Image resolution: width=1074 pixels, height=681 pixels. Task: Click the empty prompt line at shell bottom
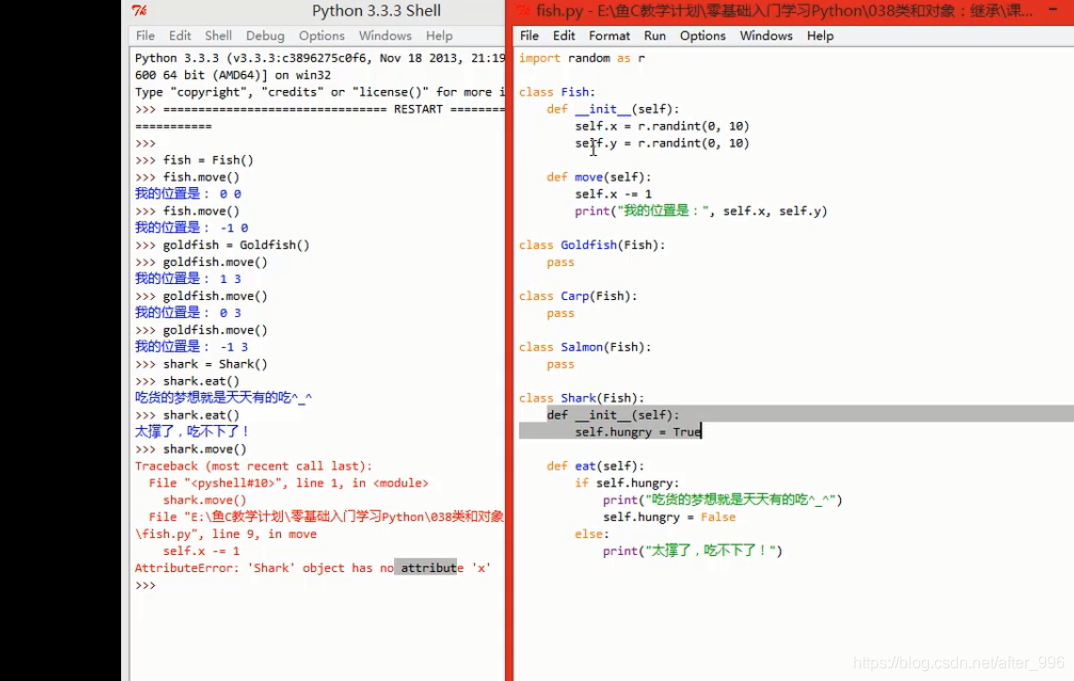coord(145,585)
